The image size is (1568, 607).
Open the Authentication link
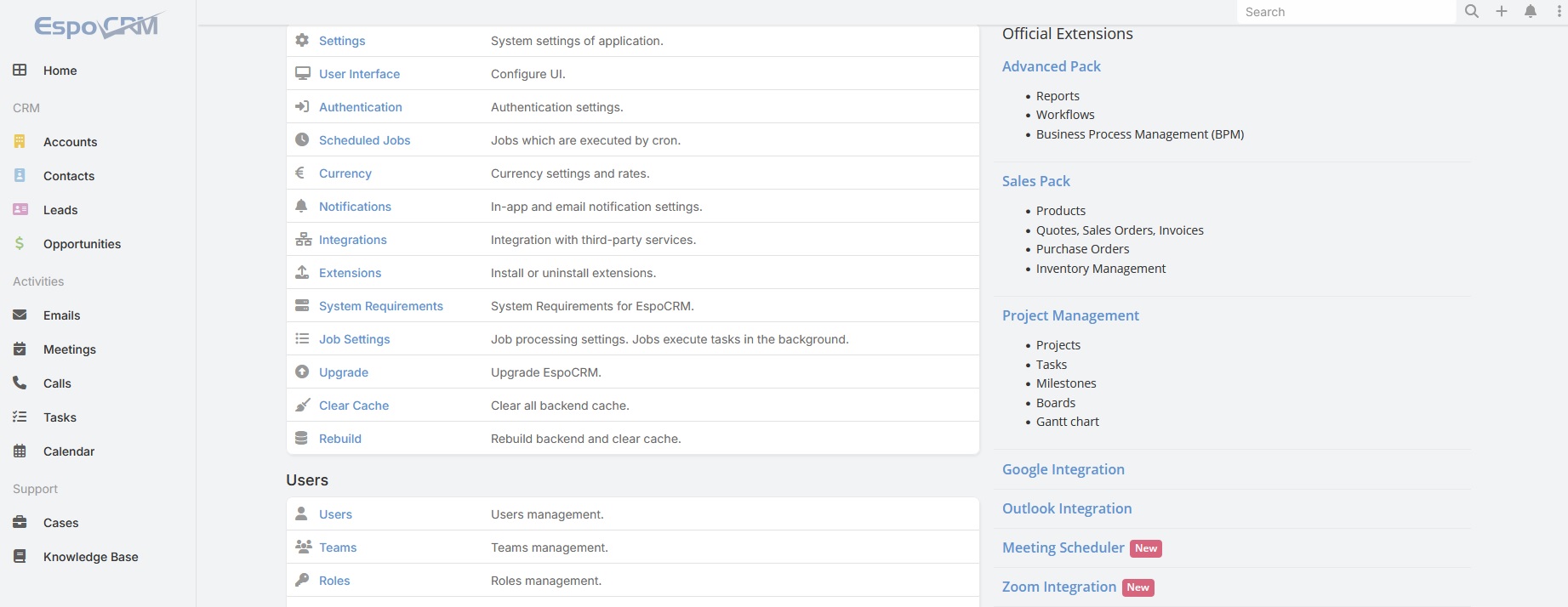click(x=361, y=107)
